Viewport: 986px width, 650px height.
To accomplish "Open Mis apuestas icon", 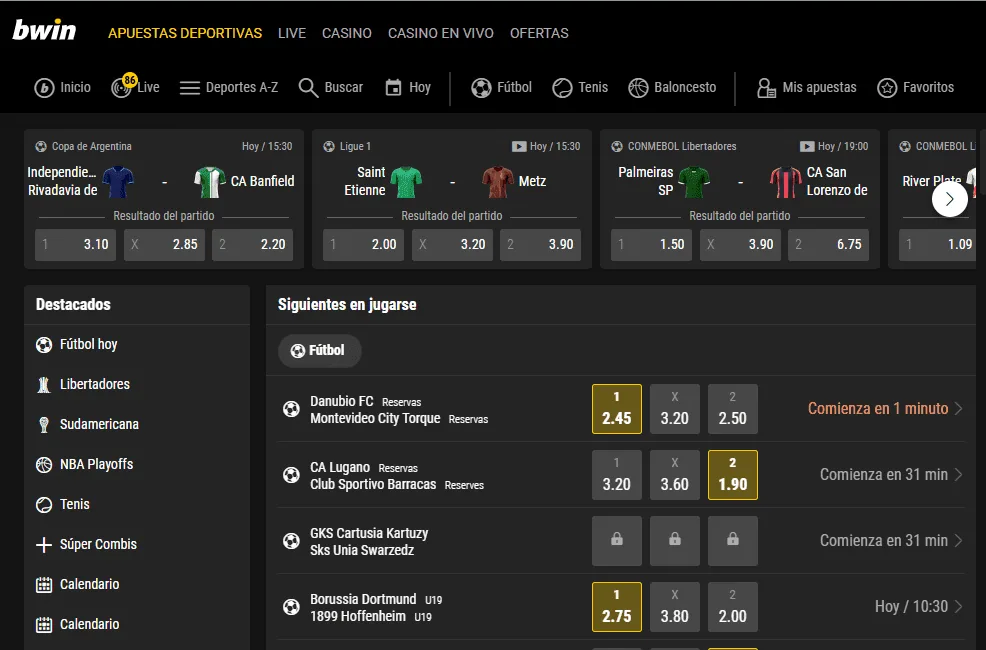I will (x=766, y=88).
